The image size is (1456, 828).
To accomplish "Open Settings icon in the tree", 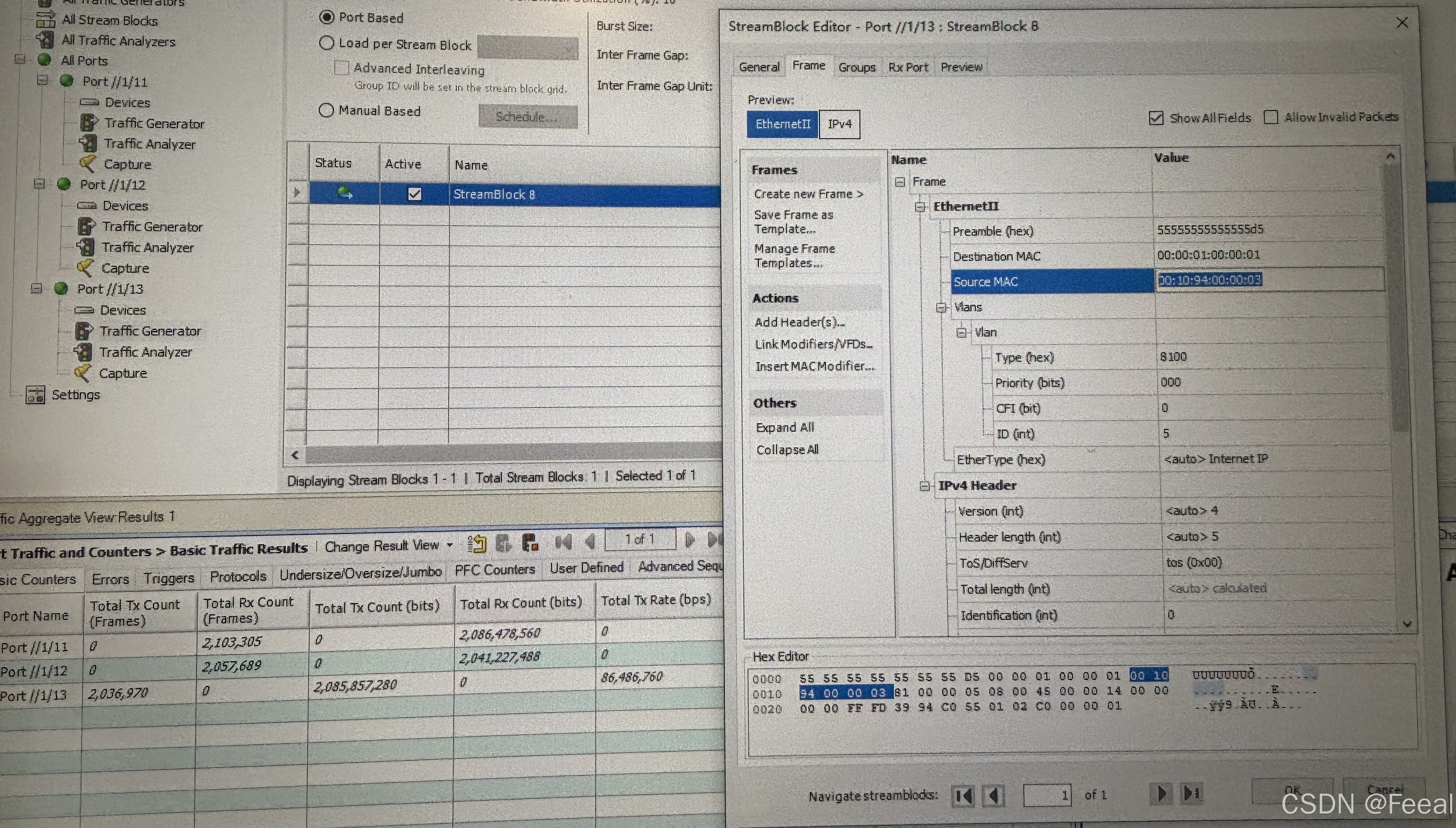I will click(x=35, y=394).
